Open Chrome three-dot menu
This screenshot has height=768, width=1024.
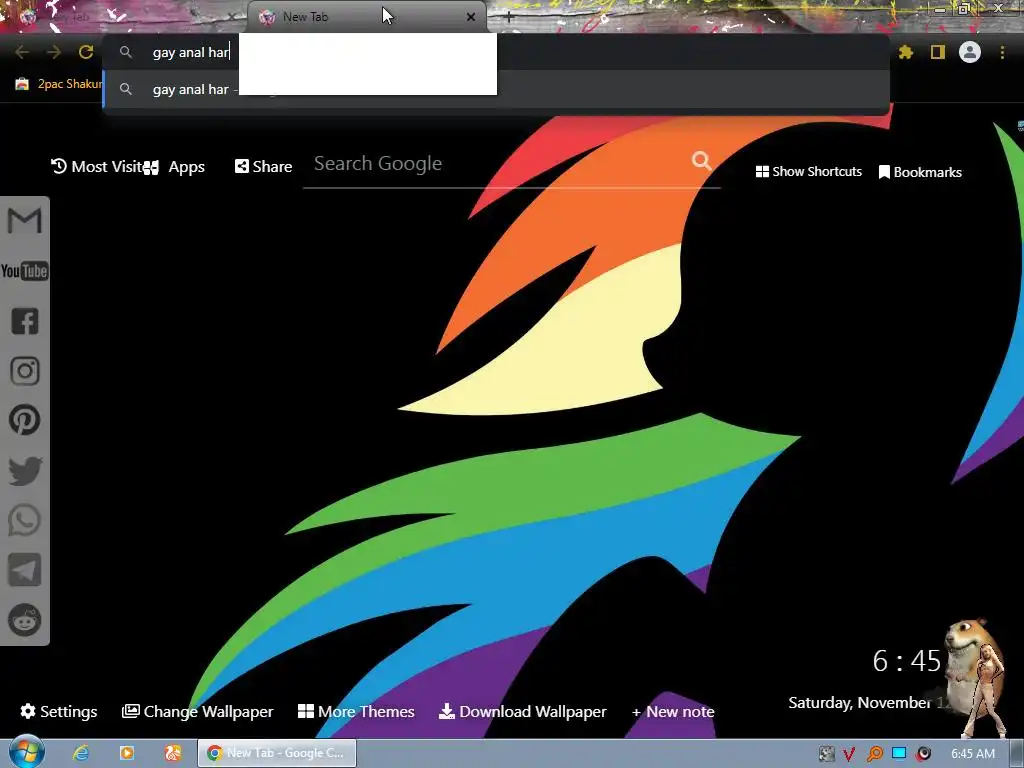(x=1002, y=52)
